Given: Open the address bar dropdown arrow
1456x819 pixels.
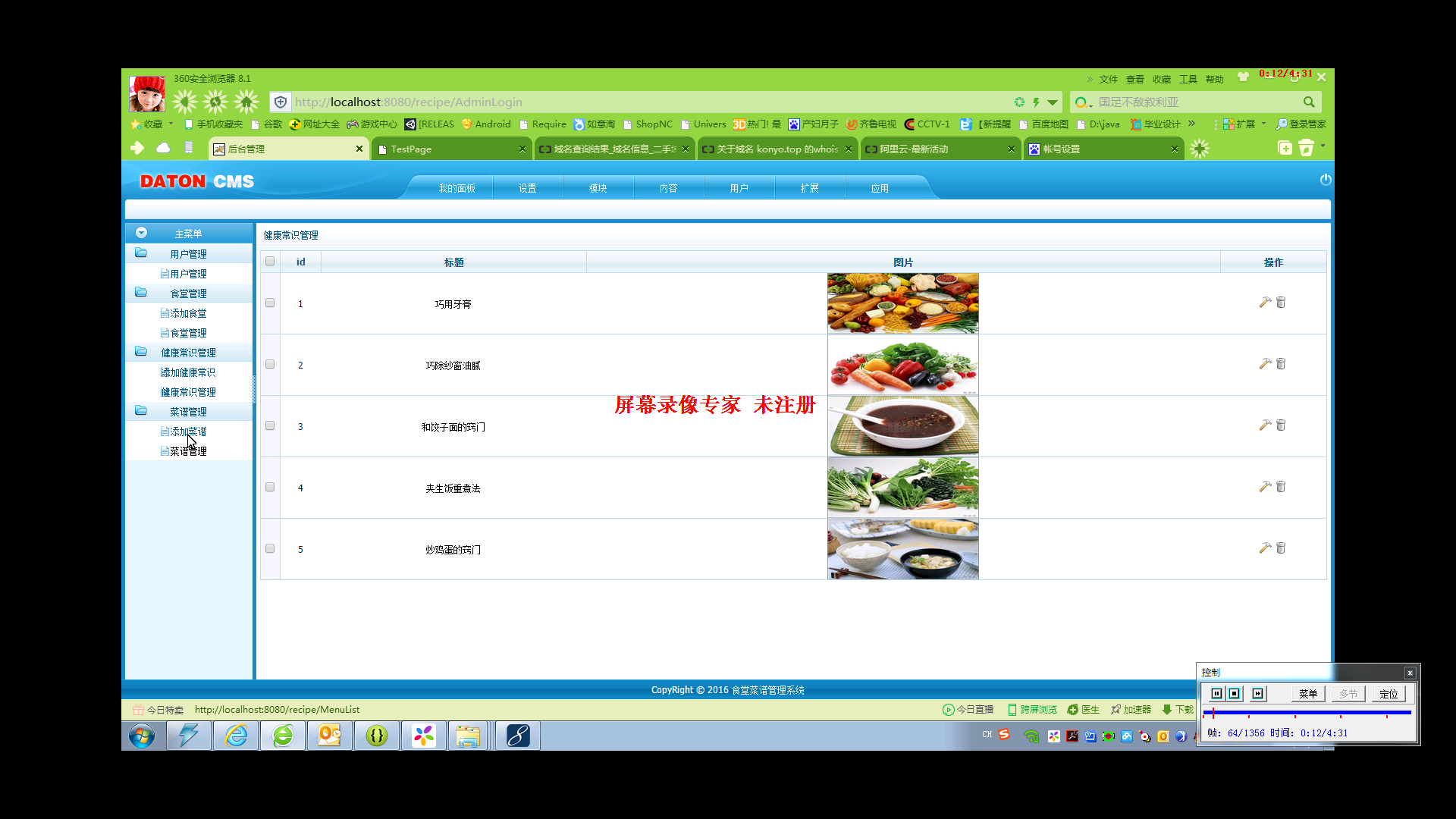Looking at the screenshot, I should pyautogui.click(x=1053, y=102).
